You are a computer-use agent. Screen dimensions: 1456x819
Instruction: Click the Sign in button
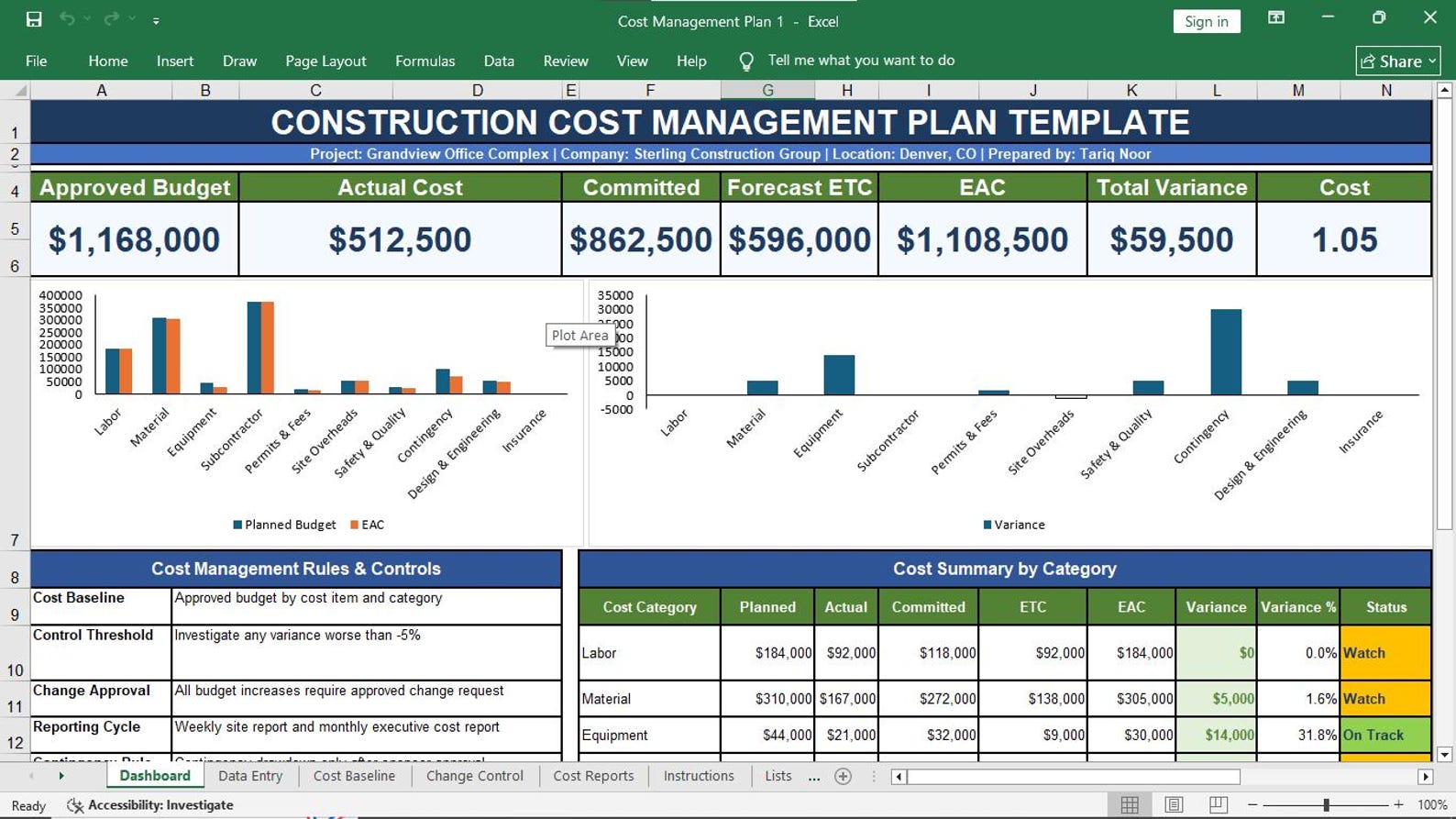[1207, 21]
